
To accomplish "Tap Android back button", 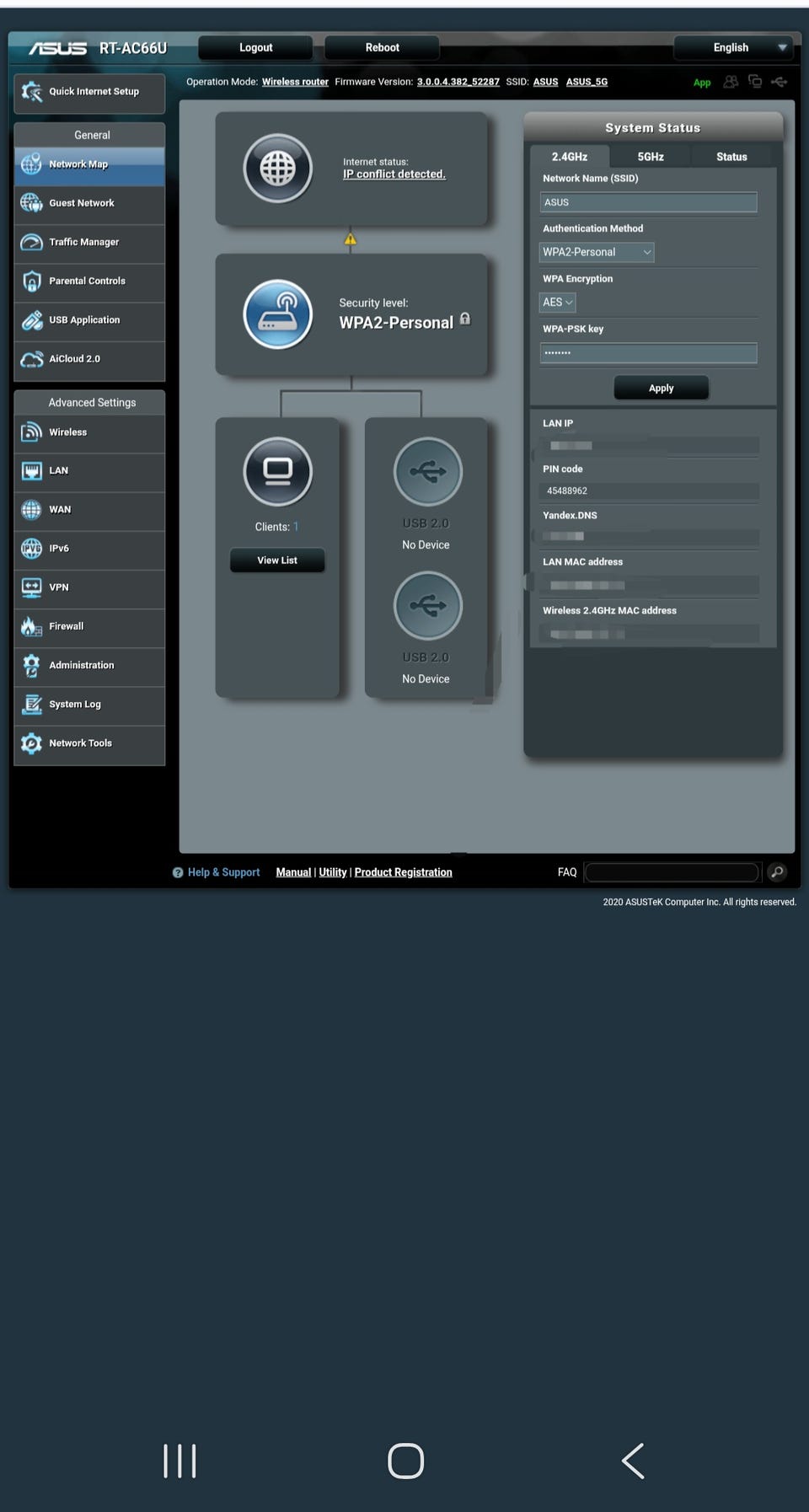I will (633, 1461).
